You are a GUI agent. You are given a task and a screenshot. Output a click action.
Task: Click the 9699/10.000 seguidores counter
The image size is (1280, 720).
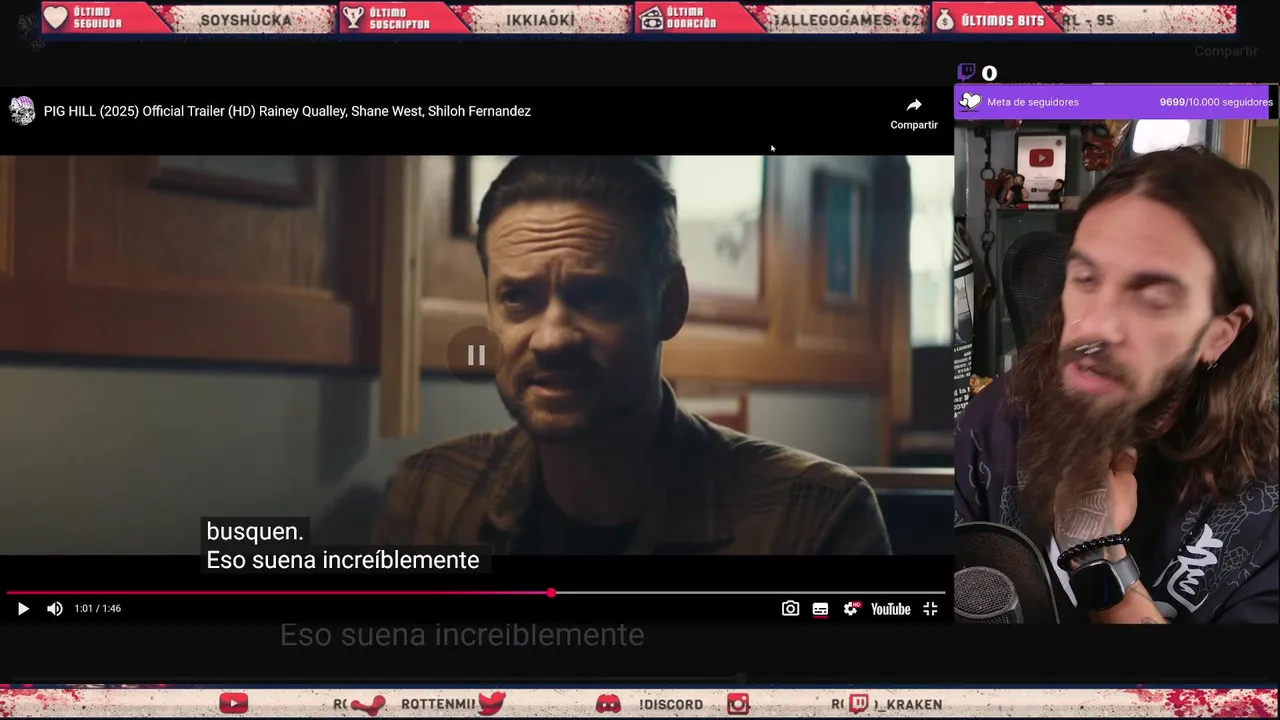pyautogui.click(x=1216, y=102)
